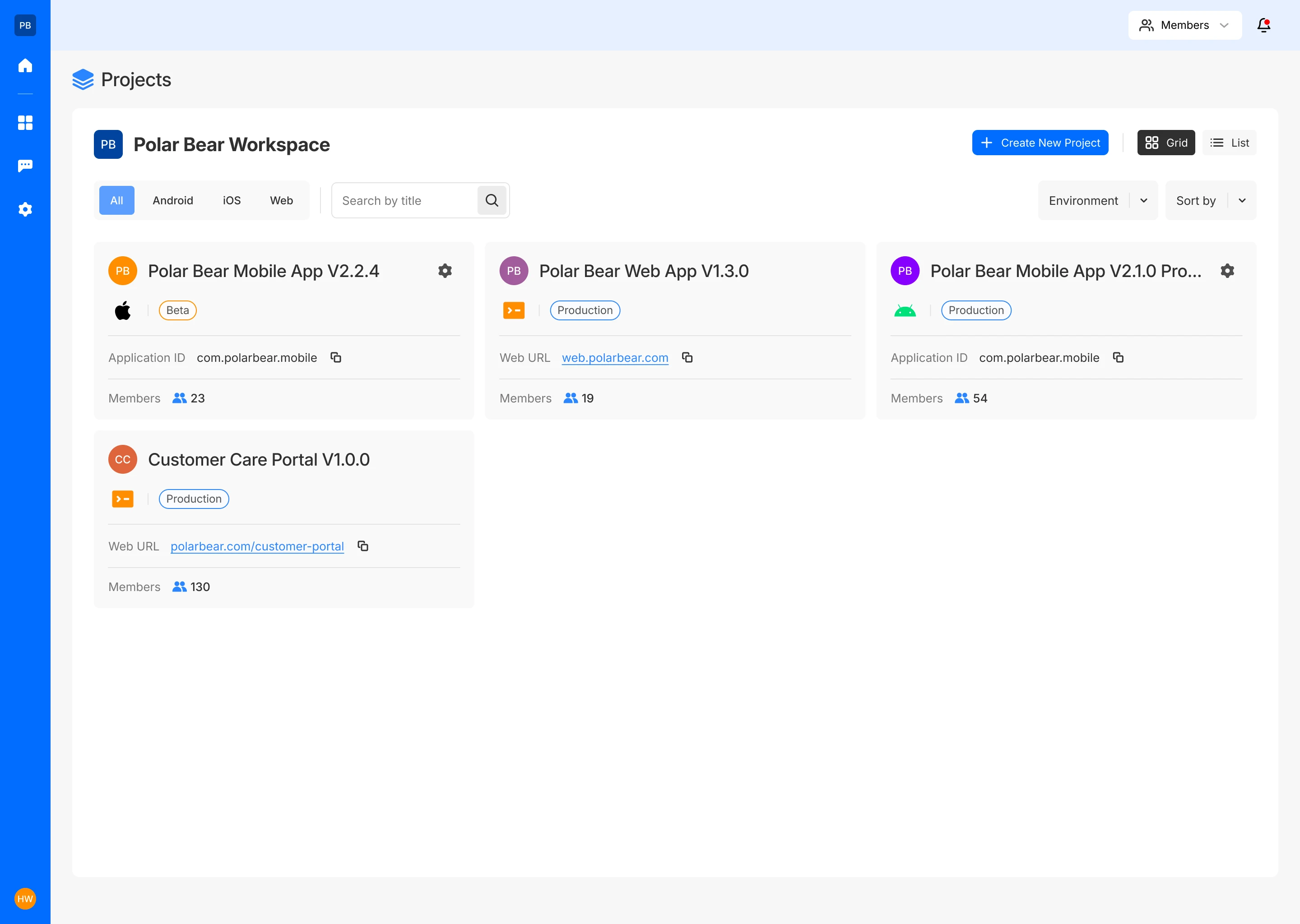This screenshot has width=1300, height=924.
Task: Copy web.polarbear.com URL with copy icon
Action: pos(687,357)
